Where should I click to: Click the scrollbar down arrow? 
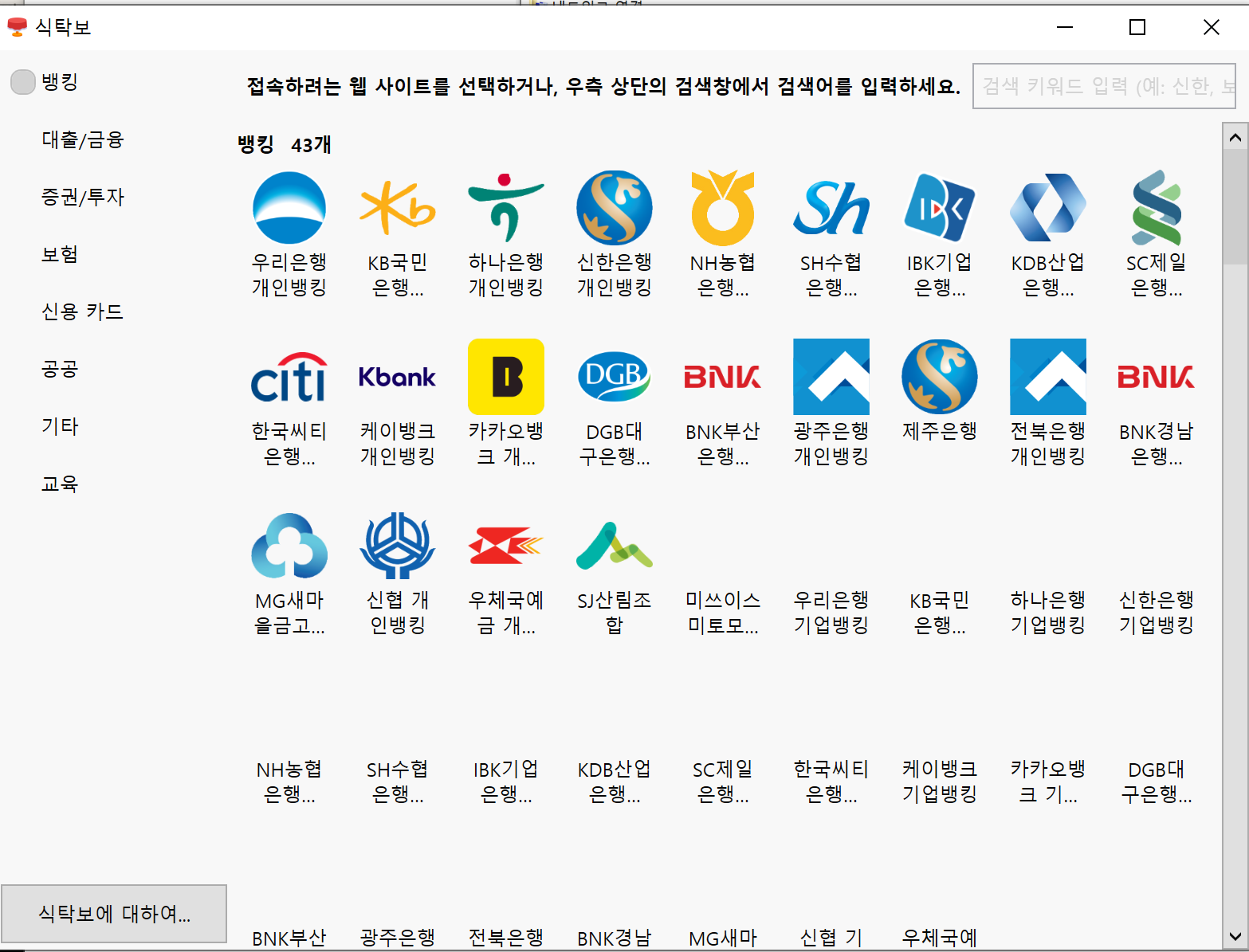(x=1235, y=937)
